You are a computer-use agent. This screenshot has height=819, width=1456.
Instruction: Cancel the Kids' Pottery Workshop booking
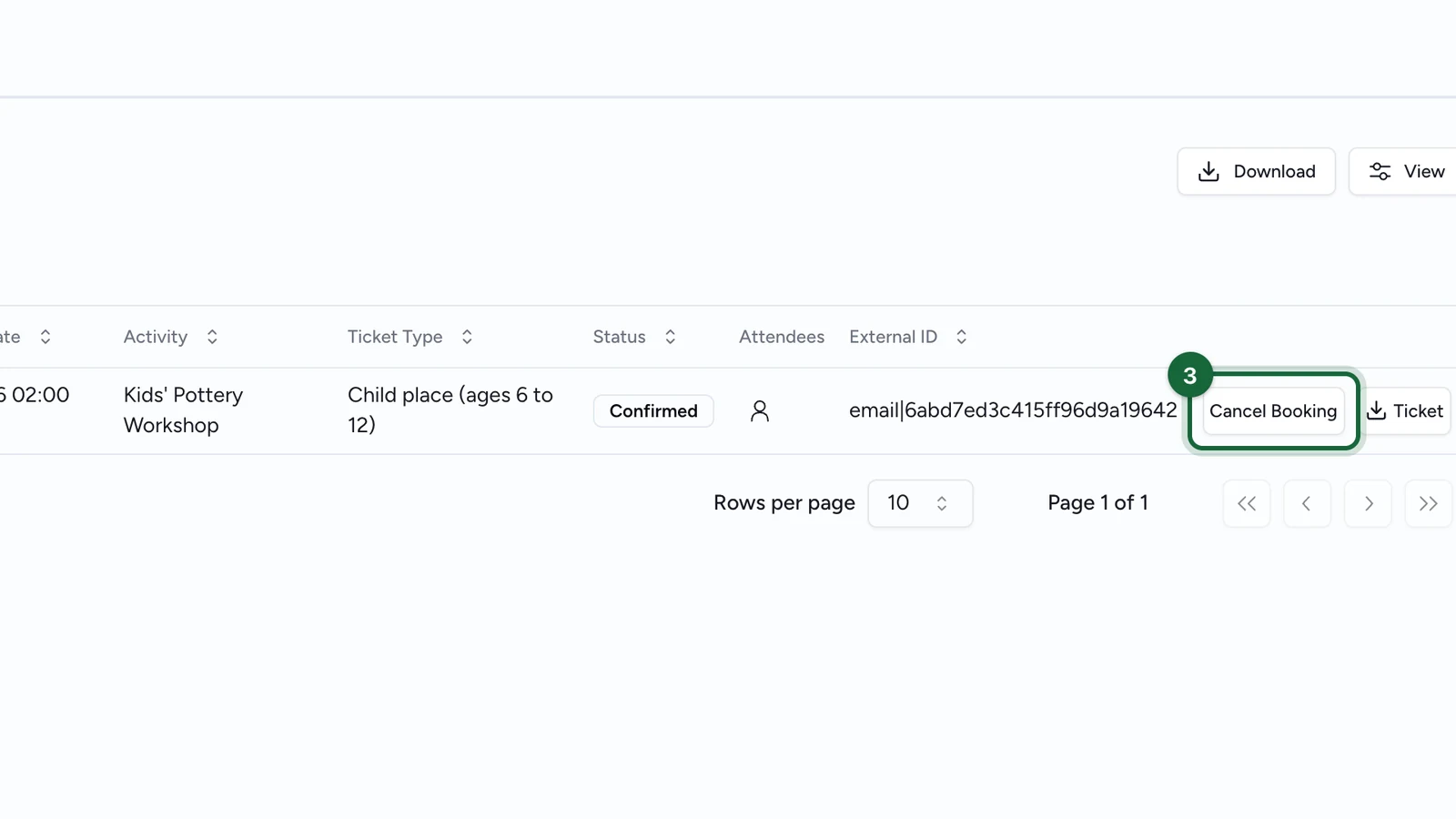[x=1273, y=410]
